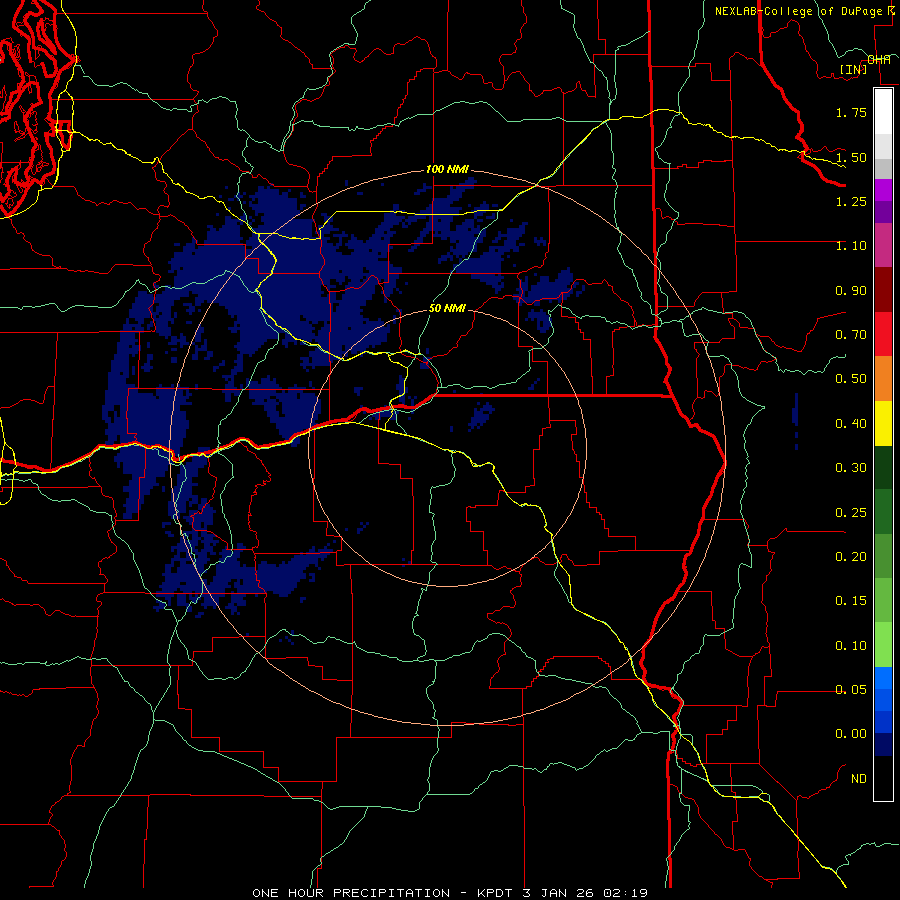Image resolution: width=900 pixels, height=900 pixels.
Task: Click the "OHA" product code label
Action: click(879, 60)
